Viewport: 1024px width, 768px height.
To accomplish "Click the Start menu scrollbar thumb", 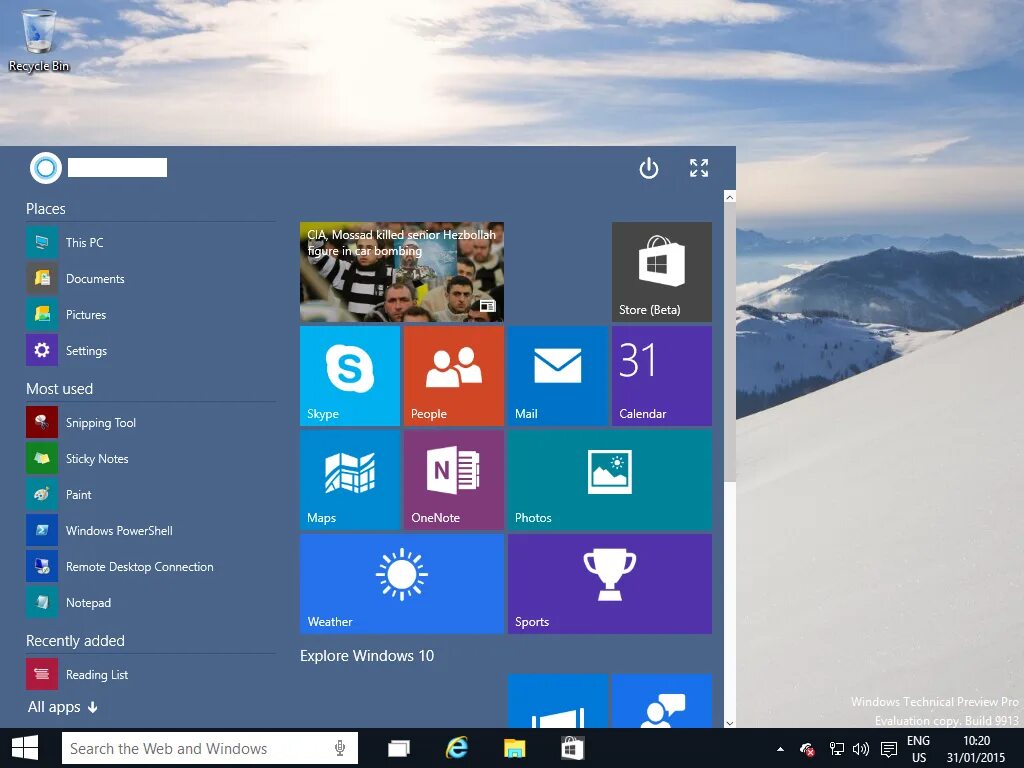I will point(729,343).
